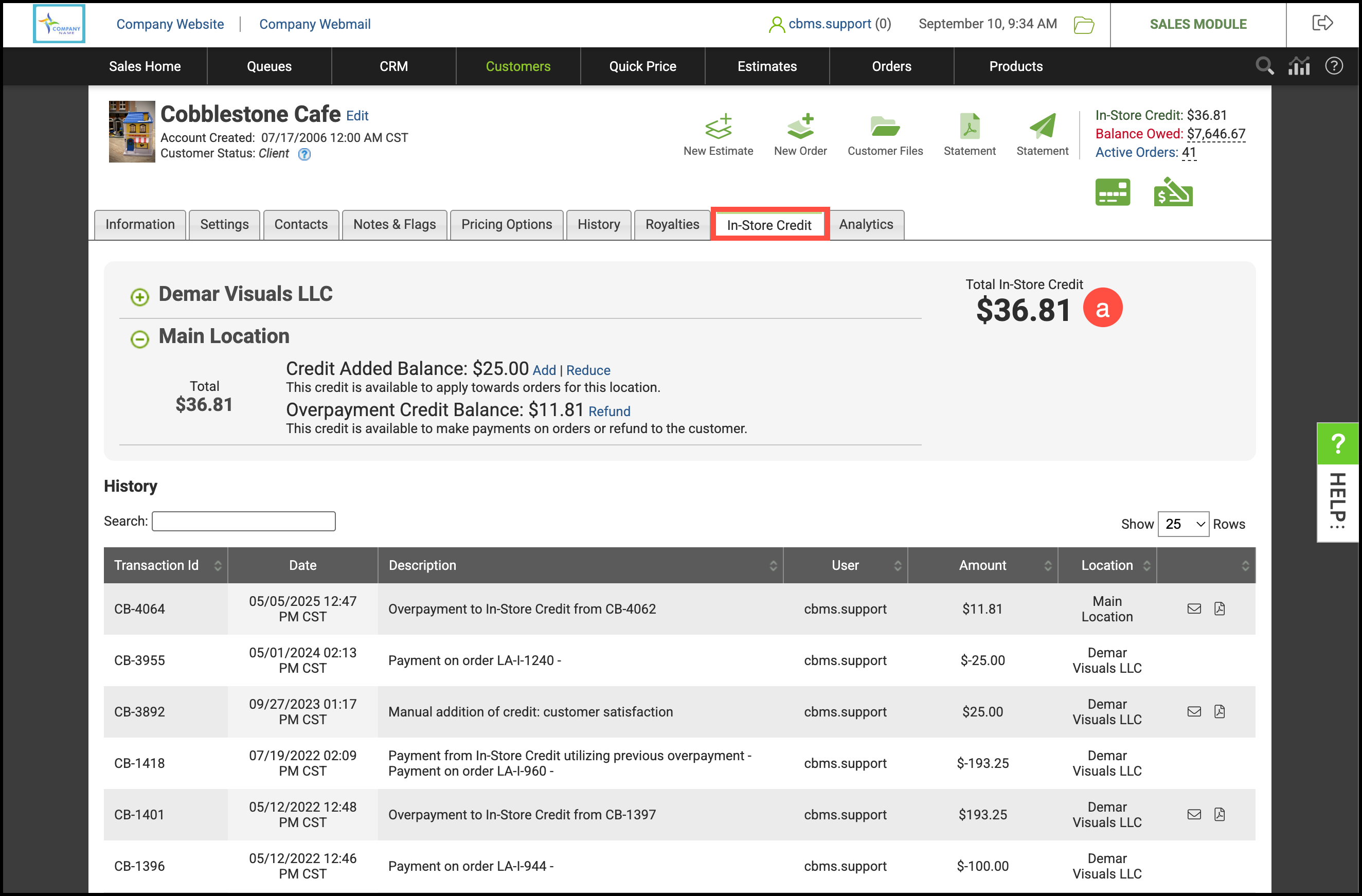Click the email icon for CB-4064 row
The width and height of the screenshot is (1362, 896).
tap(1194, 608)
